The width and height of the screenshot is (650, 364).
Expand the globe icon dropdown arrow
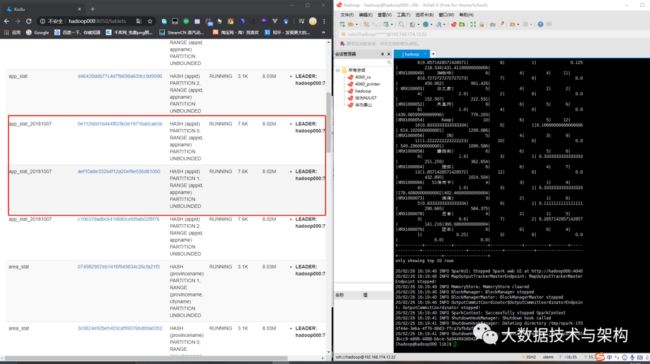pyautogui.click(x=431, y=25)
